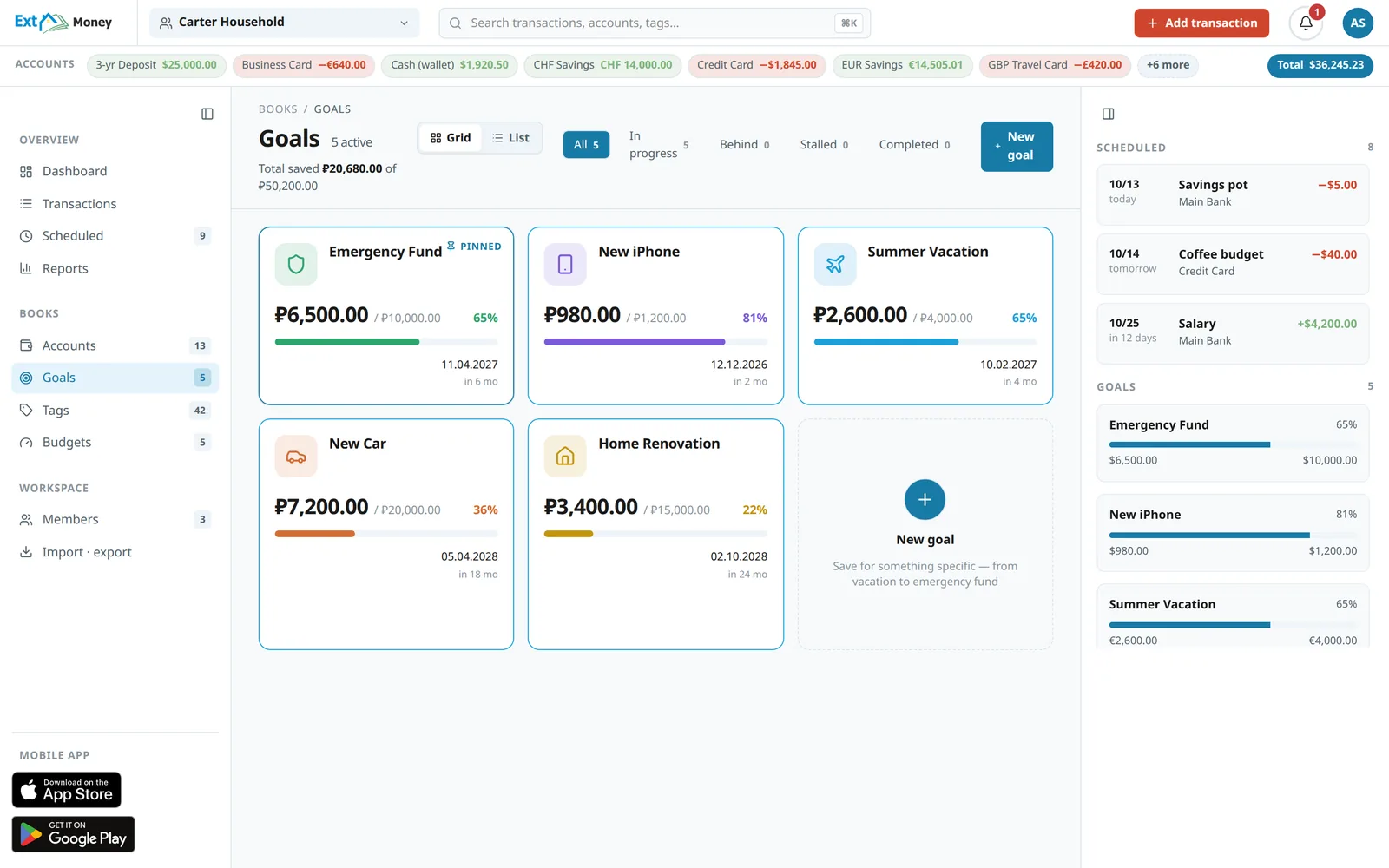
Task: Open Carter Household selector dropdown
Action: coord(285,23)
